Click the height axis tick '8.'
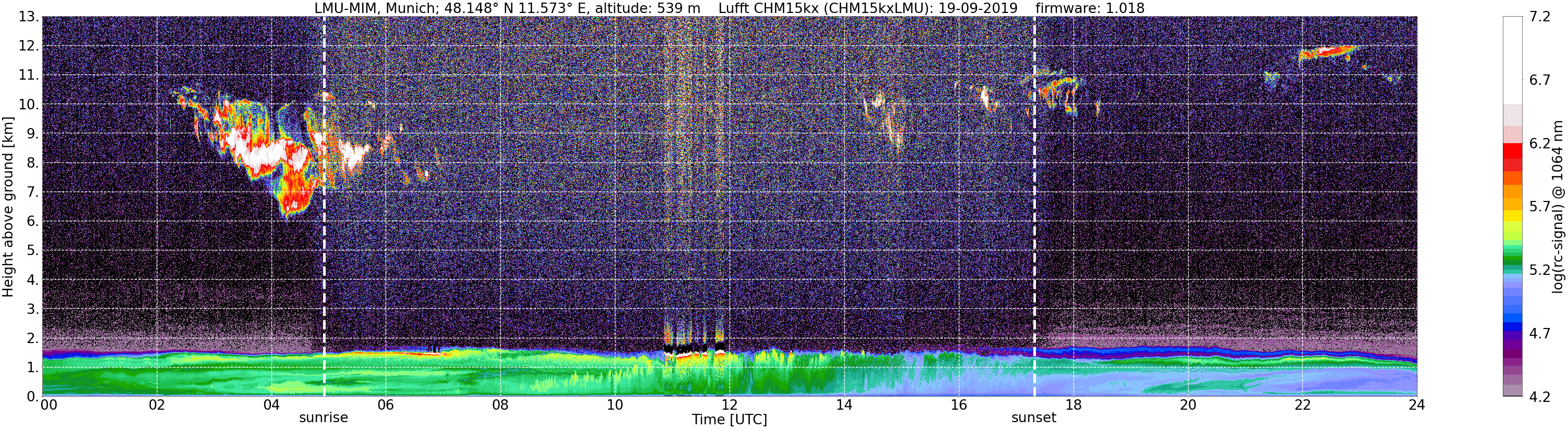 click(x=33, y=163)
